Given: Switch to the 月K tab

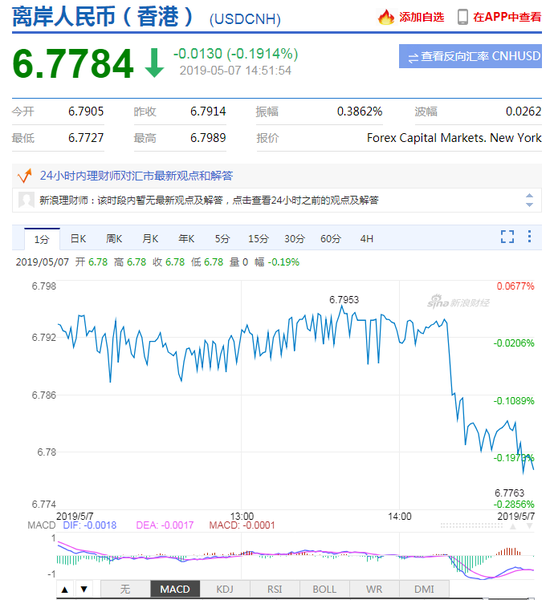Looking at the screenshot, I should [150, 239].
